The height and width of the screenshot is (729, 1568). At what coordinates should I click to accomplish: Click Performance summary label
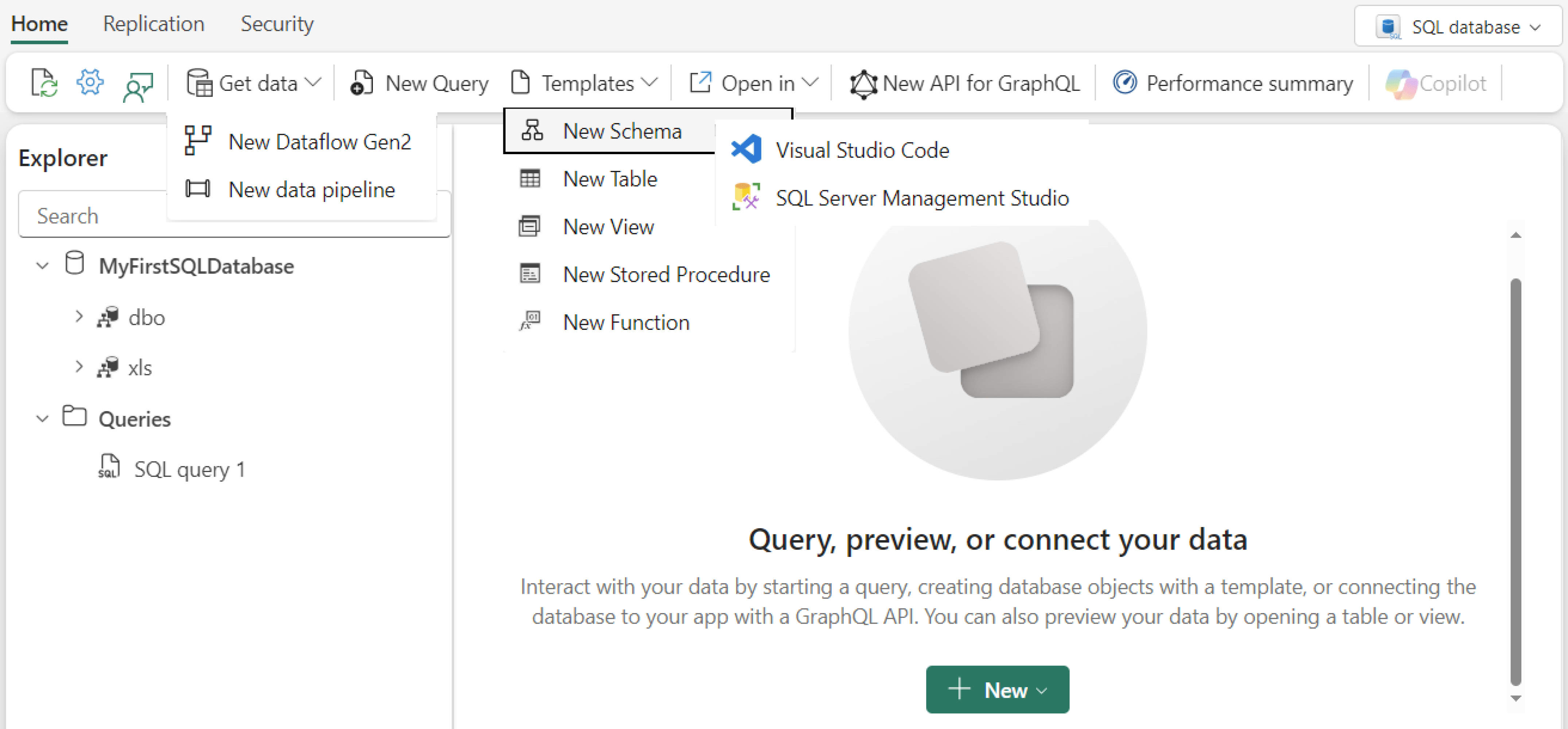click(1250, 83)
